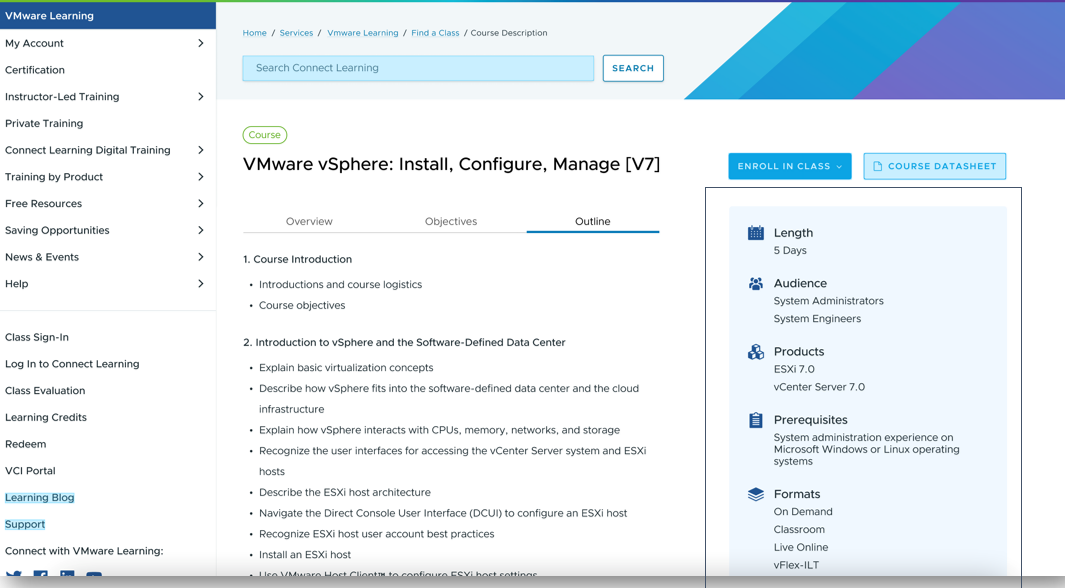Open the Learning Blog link
Image resolution: width=1065 pixels, height=588 pixels.
click(x=39, y=498)
